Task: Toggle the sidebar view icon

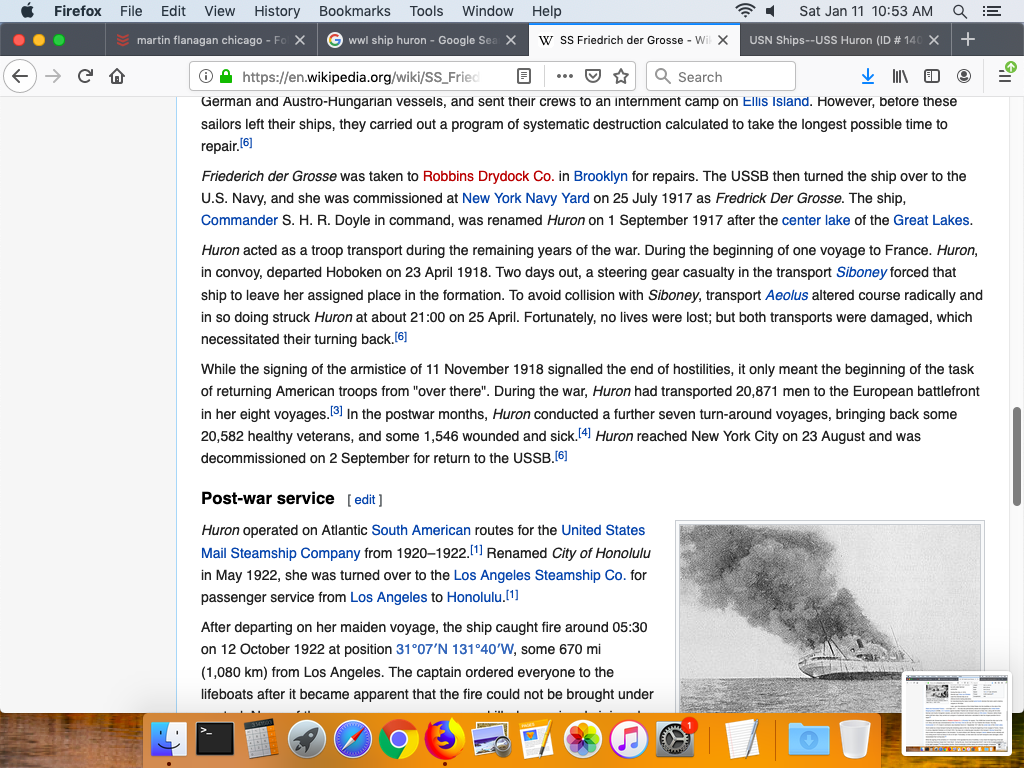Action: point(931,76)
